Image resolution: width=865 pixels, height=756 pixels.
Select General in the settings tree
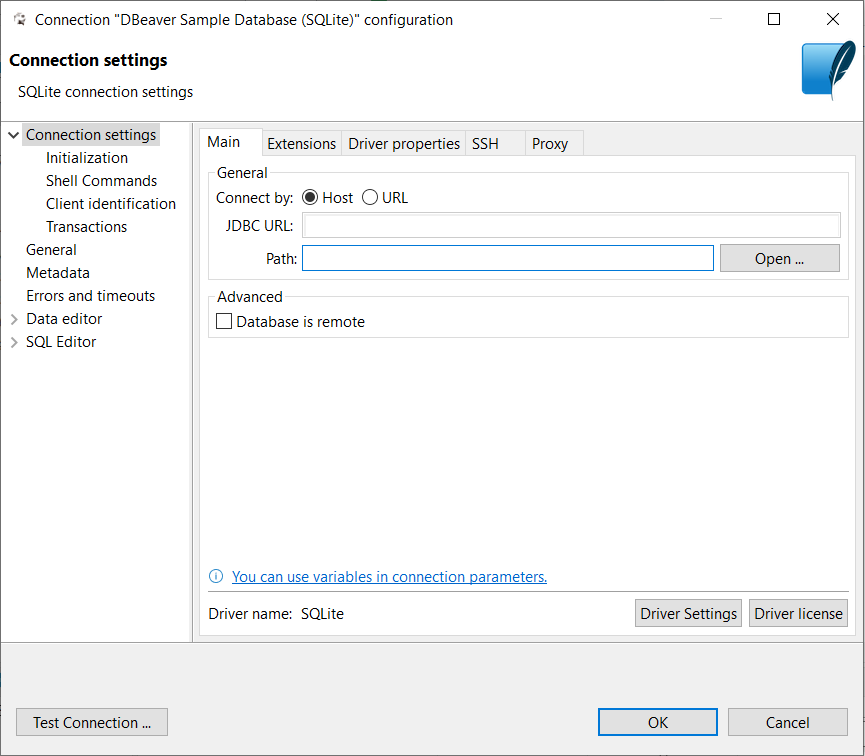coord(51,250)
